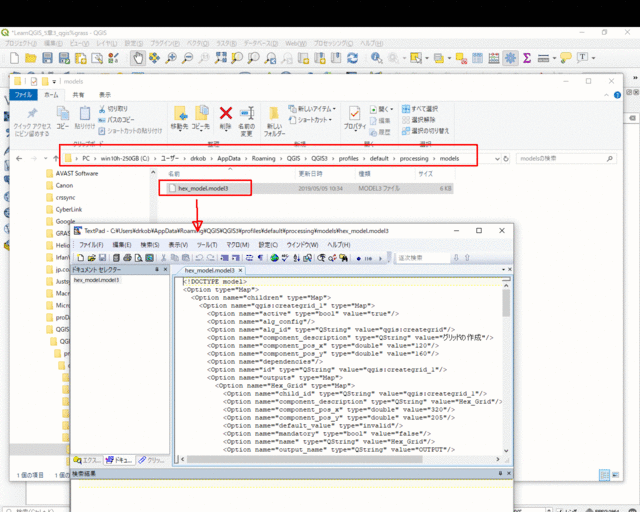The width and height of the screenshot is (640, 512).
Task: Click TextPad Open File icon
Action: pos(91,258)
